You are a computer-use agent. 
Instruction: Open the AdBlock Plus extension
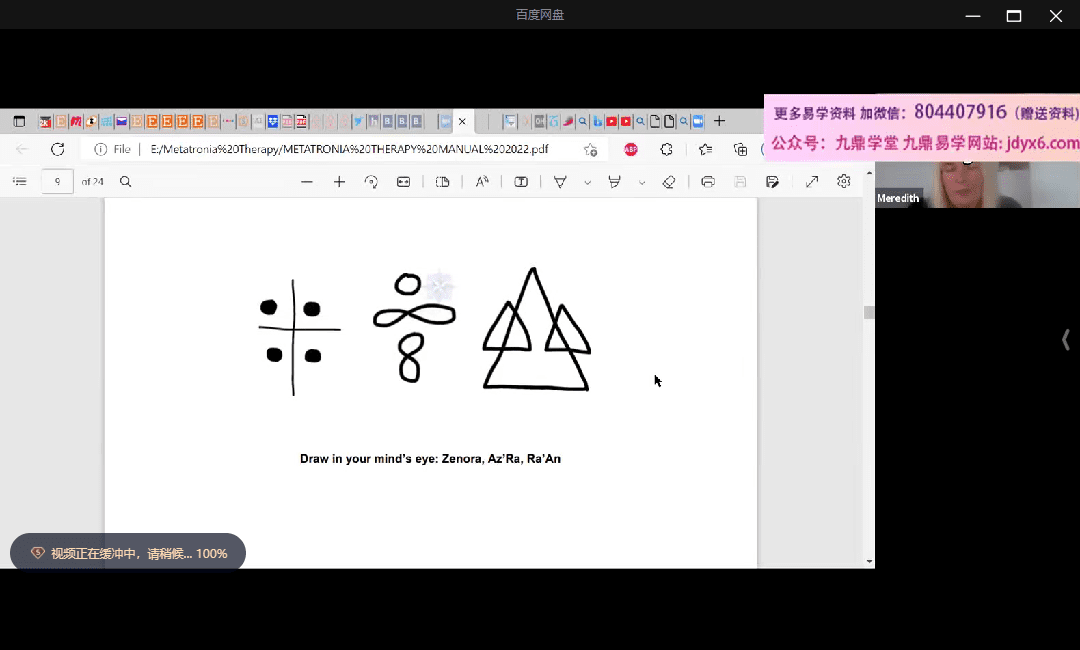click(x=631, y=149)
